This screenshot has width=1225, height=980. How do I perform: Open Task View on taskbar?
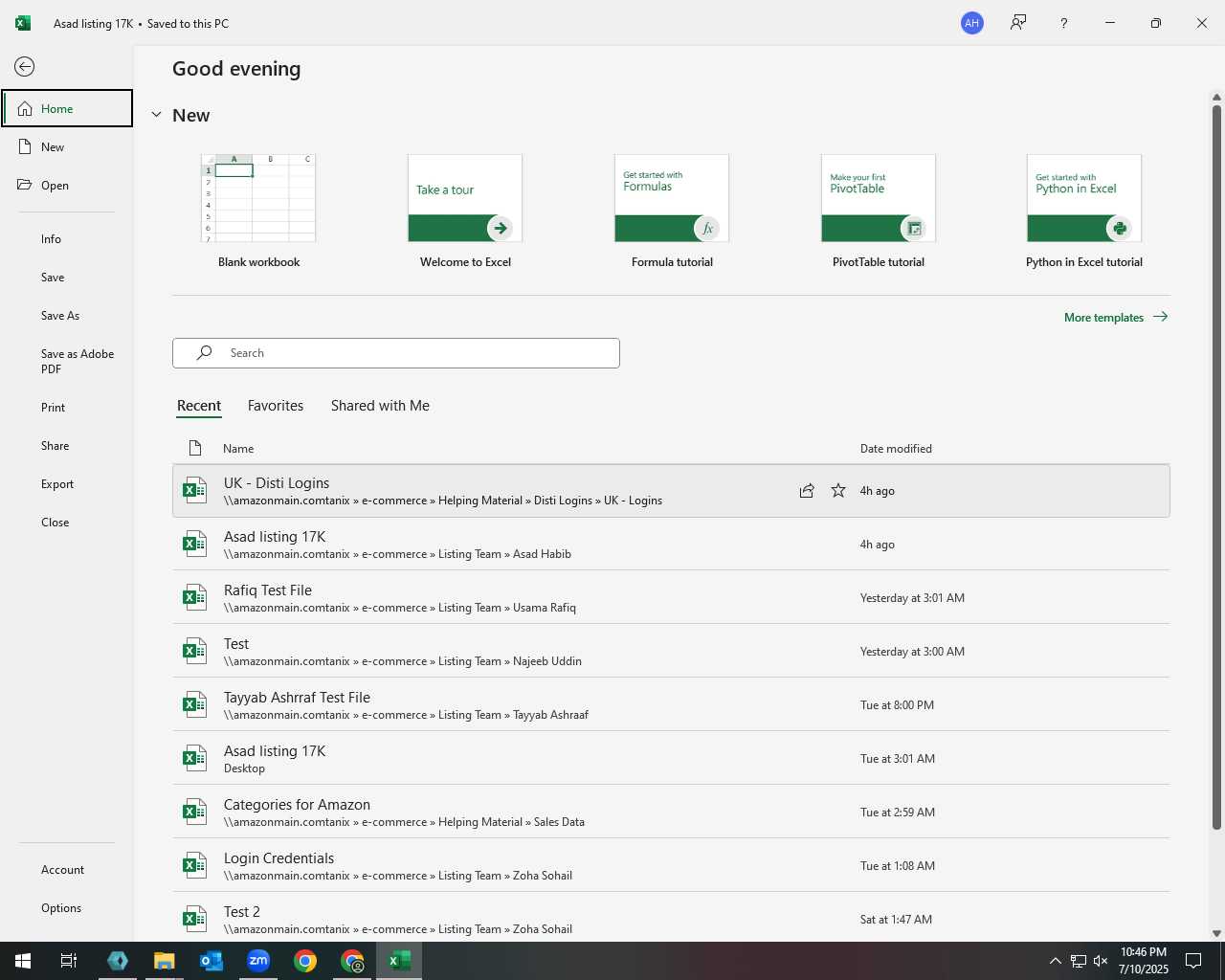click(69, 961)
